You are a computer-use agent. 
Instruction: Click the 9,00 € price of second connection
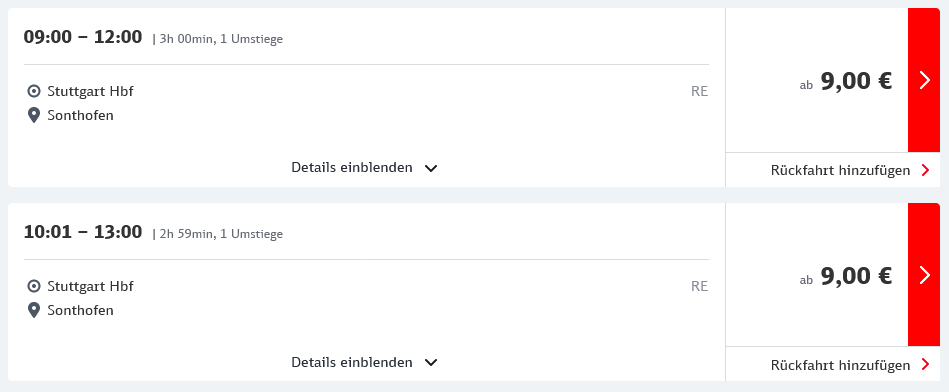pos(856,275)
